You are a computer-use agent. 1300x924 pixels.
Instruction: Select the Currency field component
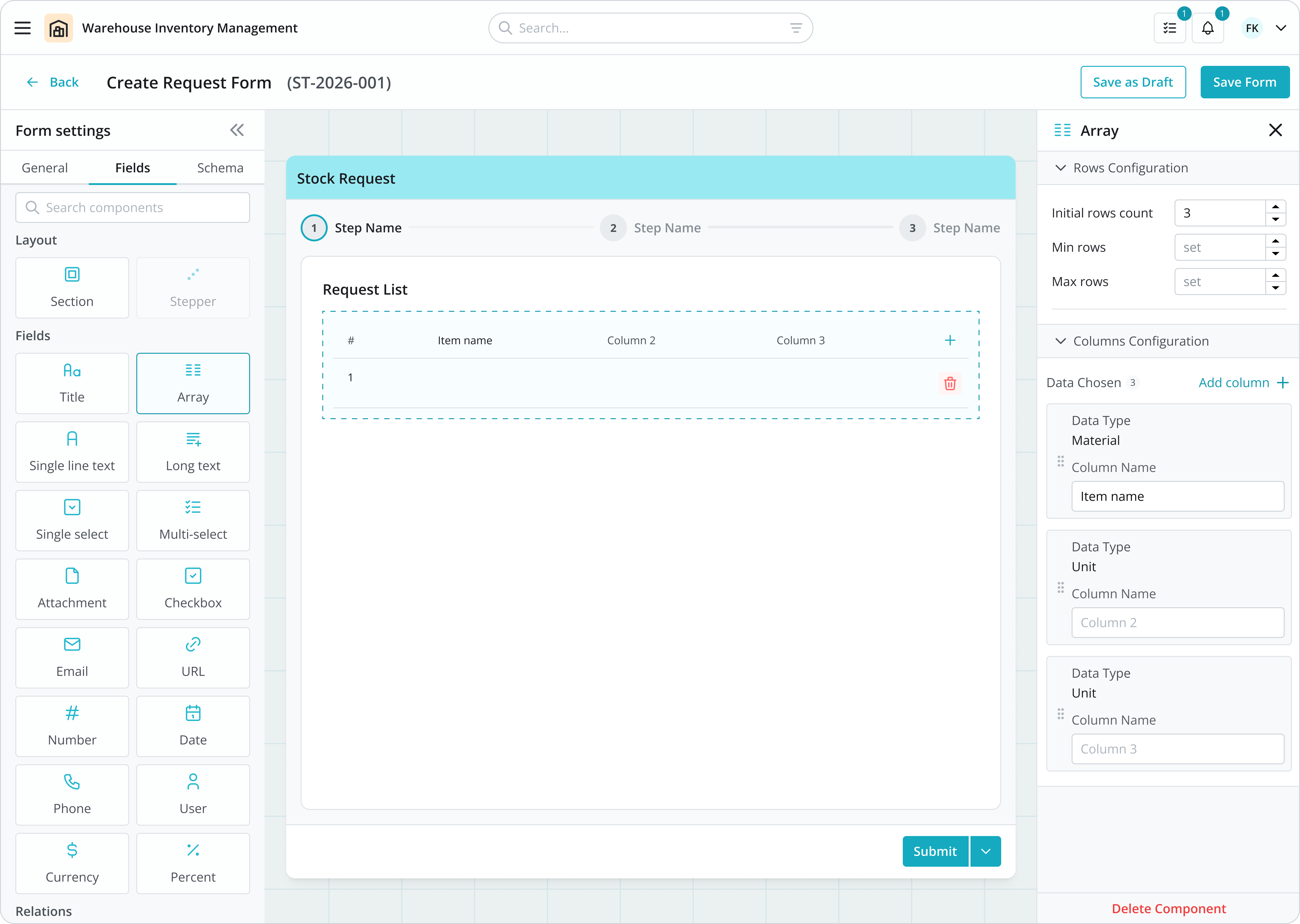tap(72, 863)
